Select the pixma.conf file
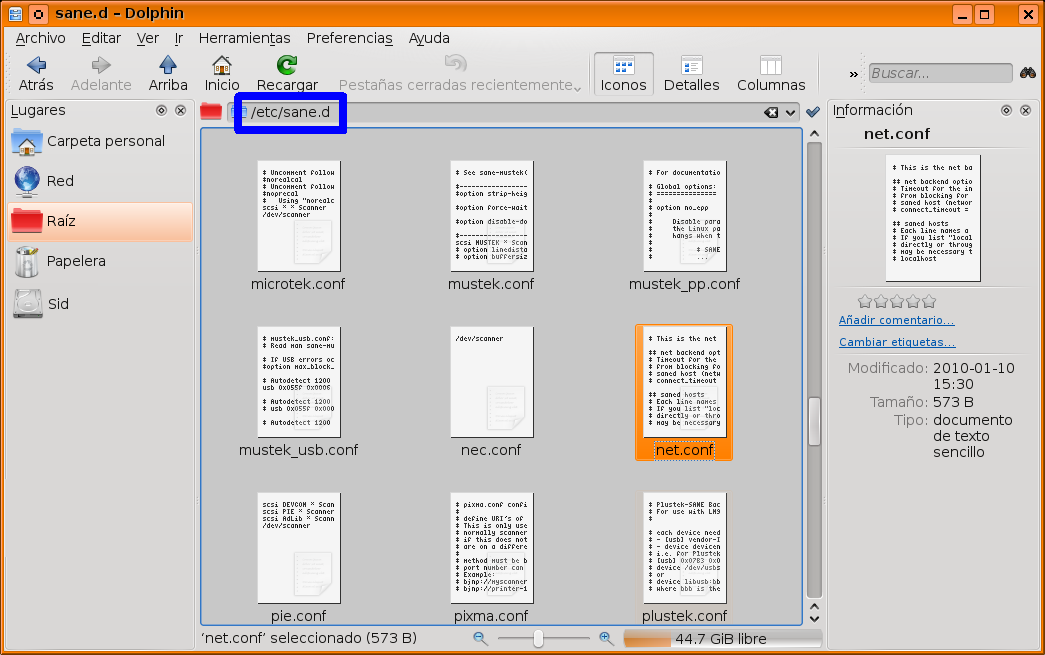This screenshot has width=1045, height=655. (491, 557)
